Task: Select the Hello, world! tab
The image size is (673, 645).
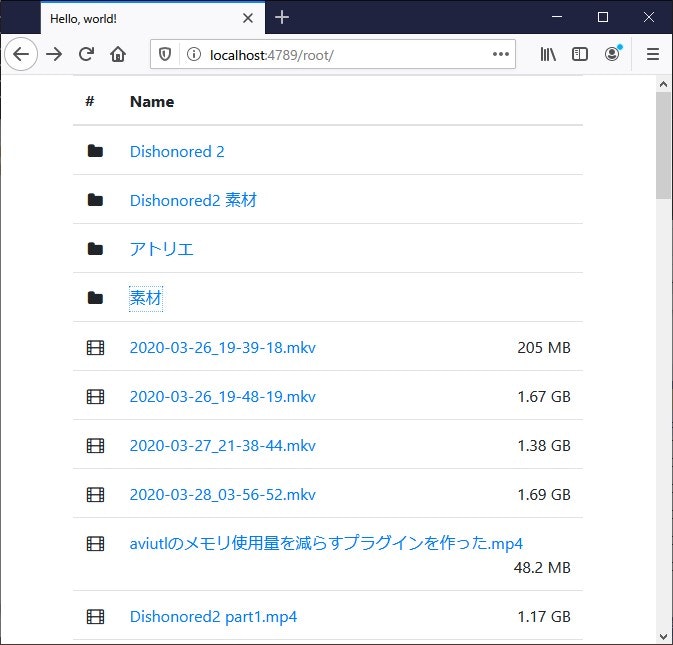Action: click(153, 18)
